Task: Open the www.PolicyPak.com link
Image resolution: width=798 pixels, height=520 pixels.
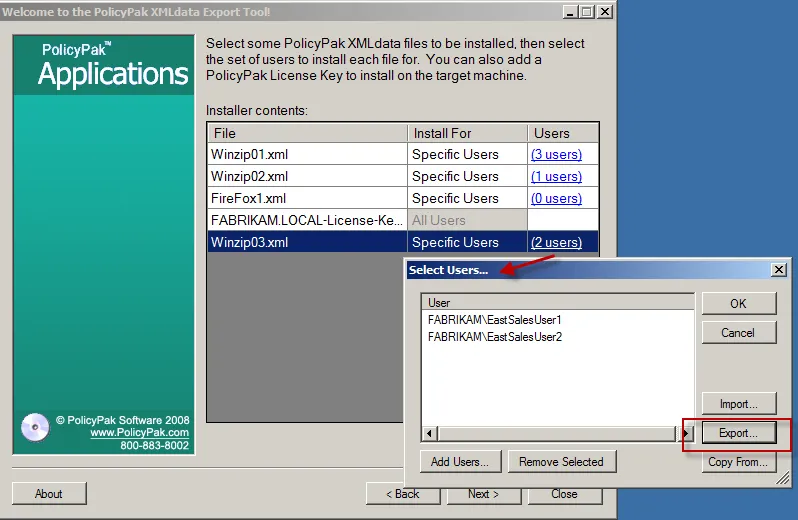Action: [139, 432]
